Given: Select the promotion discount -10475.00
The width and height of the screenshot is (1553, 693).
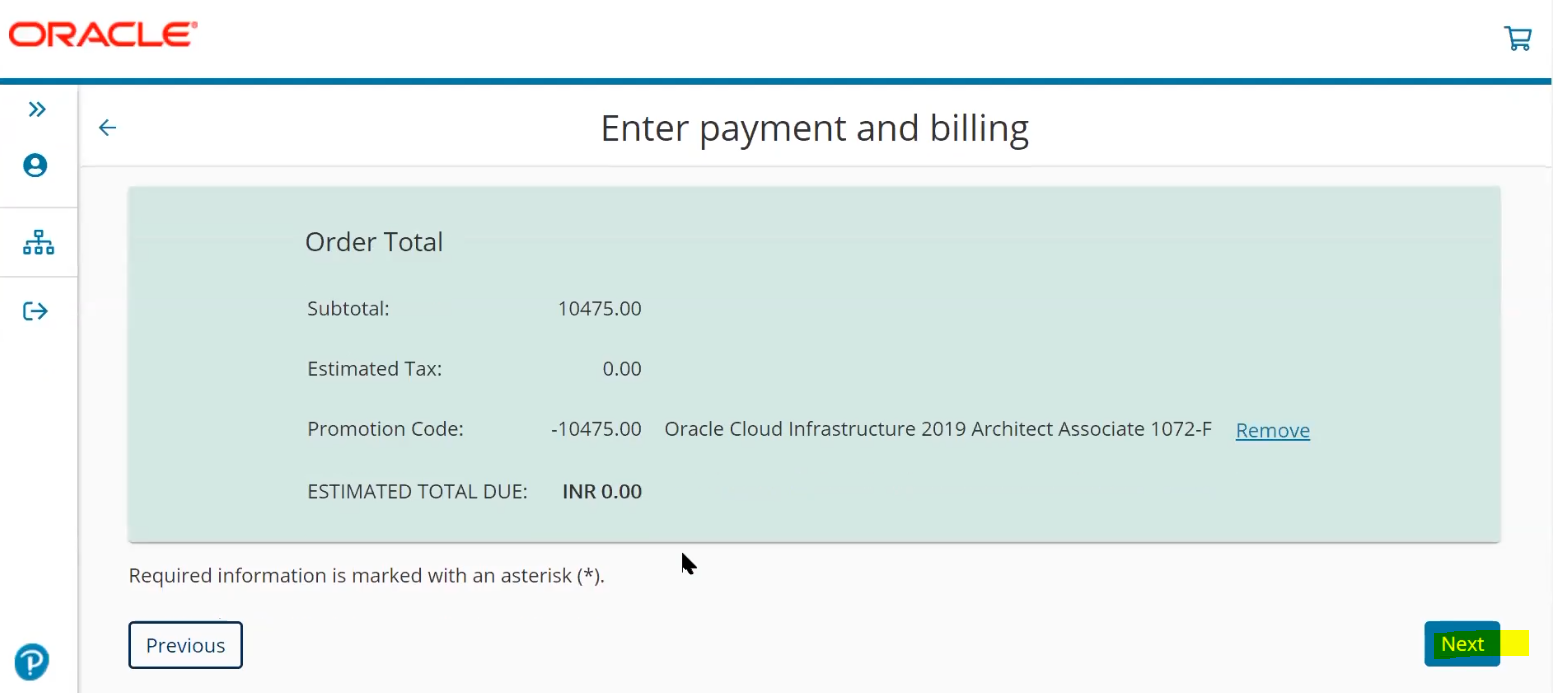Looking at the screenshot, I should coord(596,429).
